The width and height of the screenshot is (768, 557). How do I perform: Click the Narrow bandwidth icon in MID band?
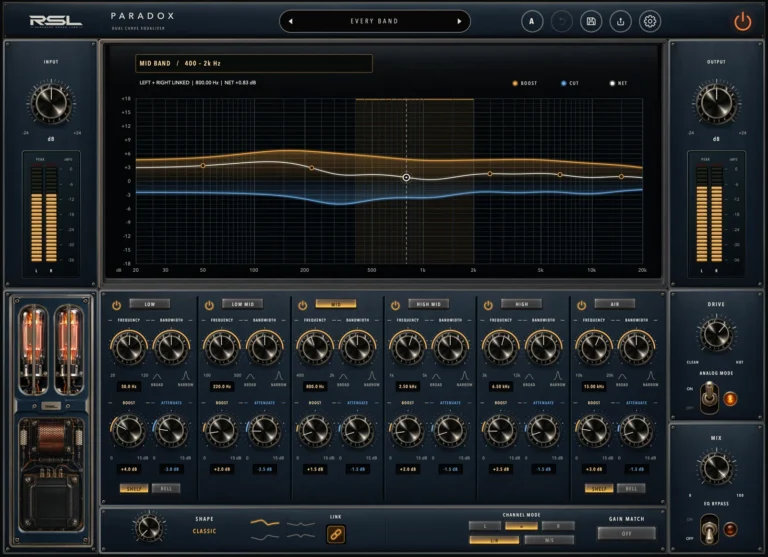tap(372, 376)
